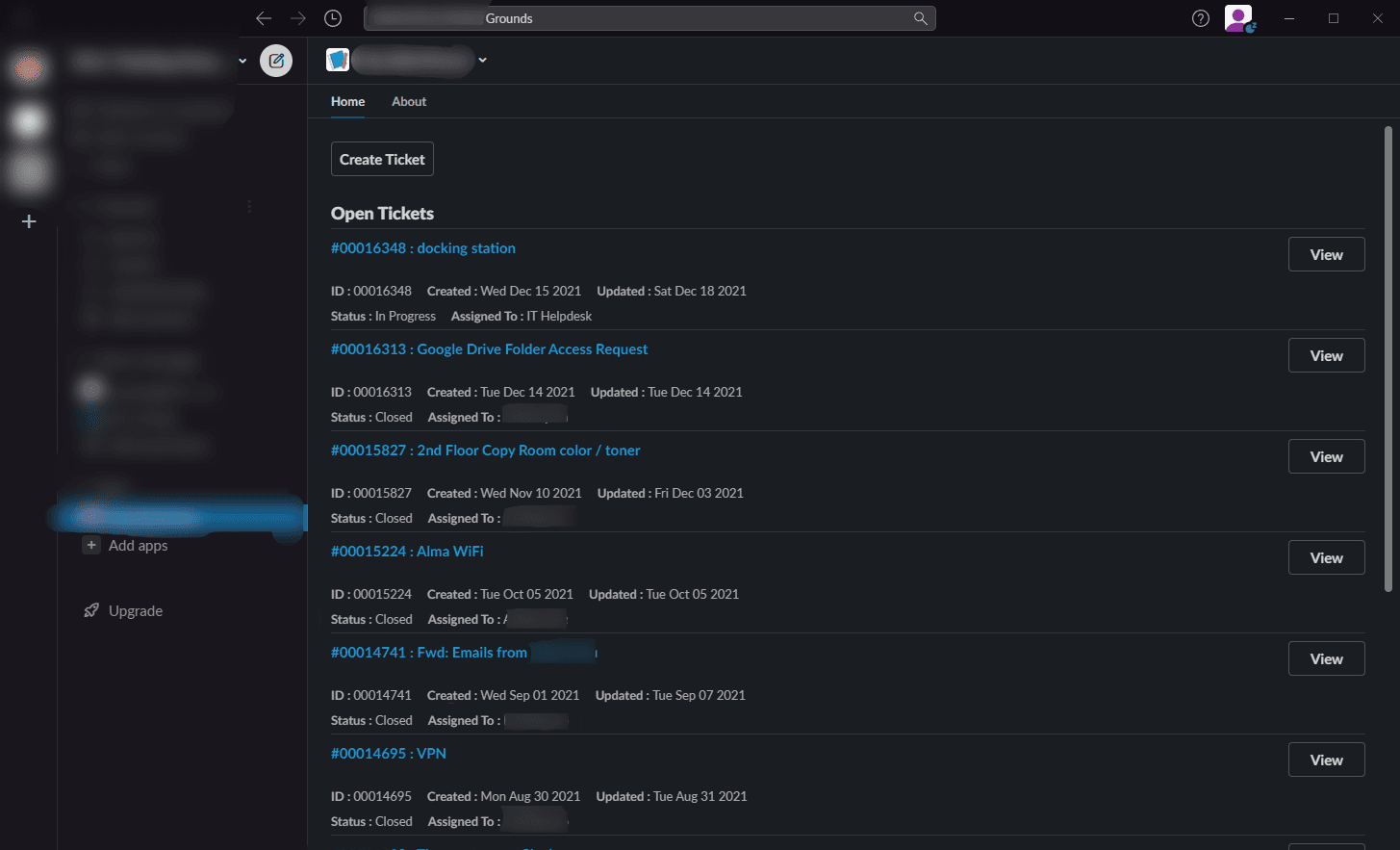The height and width of the screenshot is (850, 1400).
Task: Click View for the VPN ticket
Action: (1326, 760)
